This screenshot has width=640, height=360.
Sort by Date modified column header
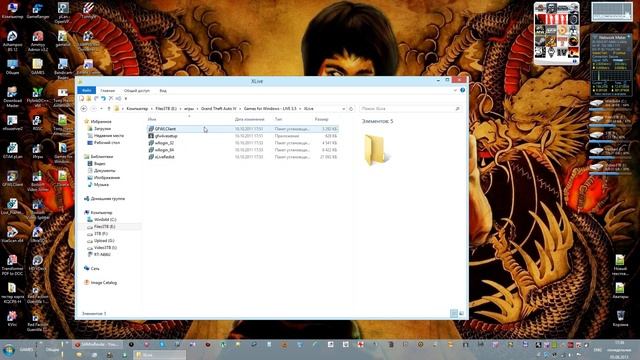[x=249, y=119]
